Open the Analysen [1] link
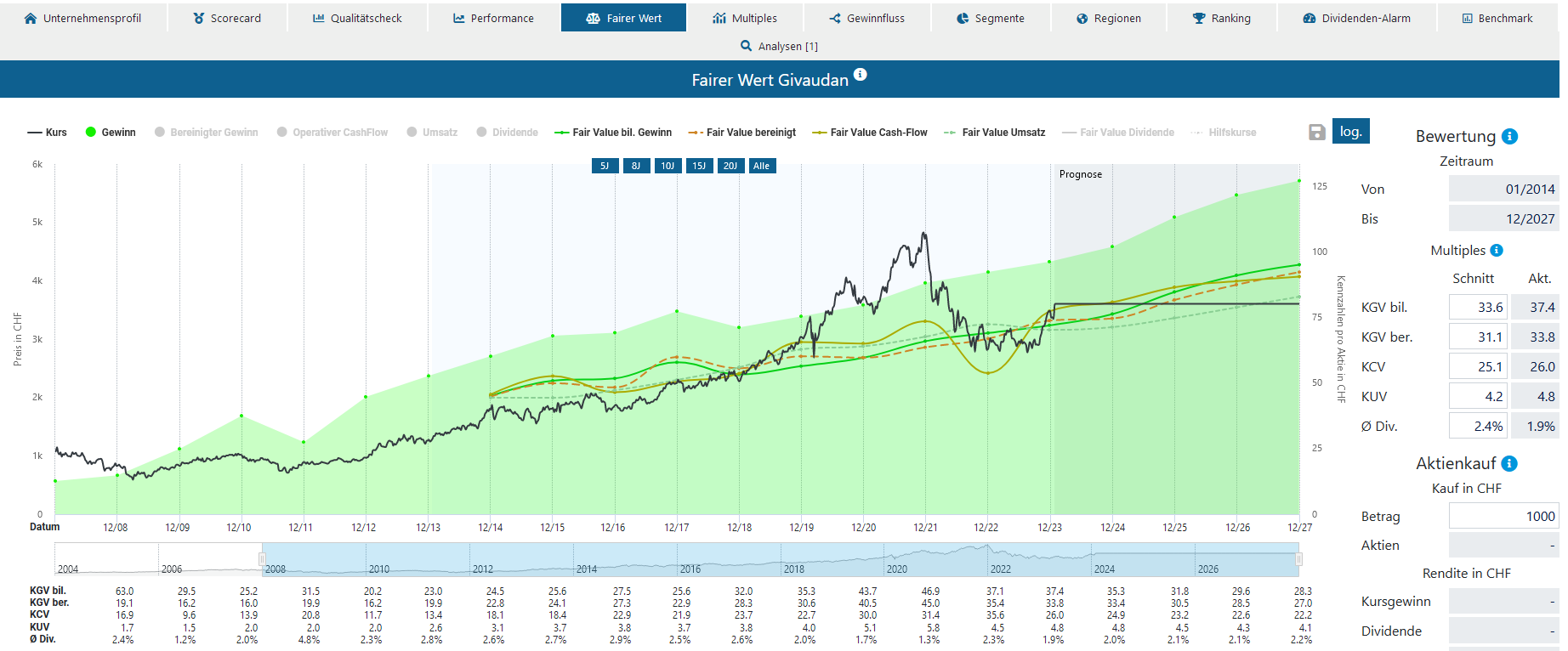This screenshot has width=1568, height=651. pos(779,46)
